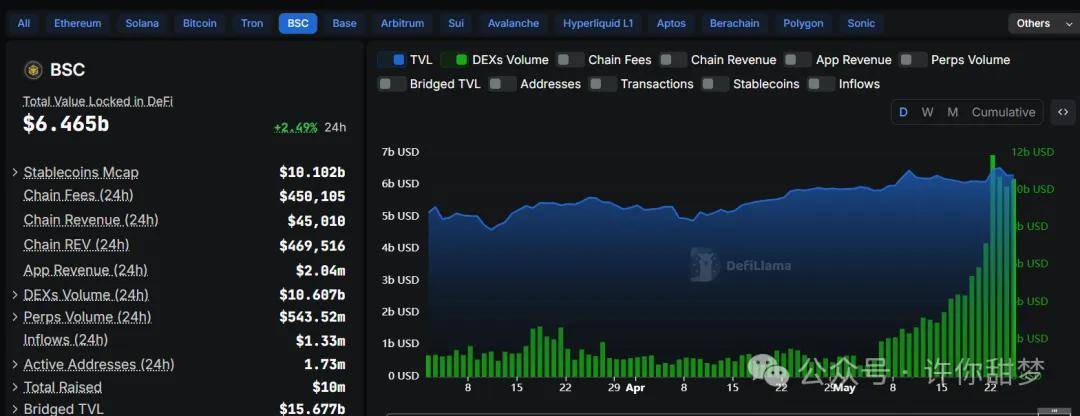
Task: Expand the DEXs Volume (24h) row
Action: 15,295
